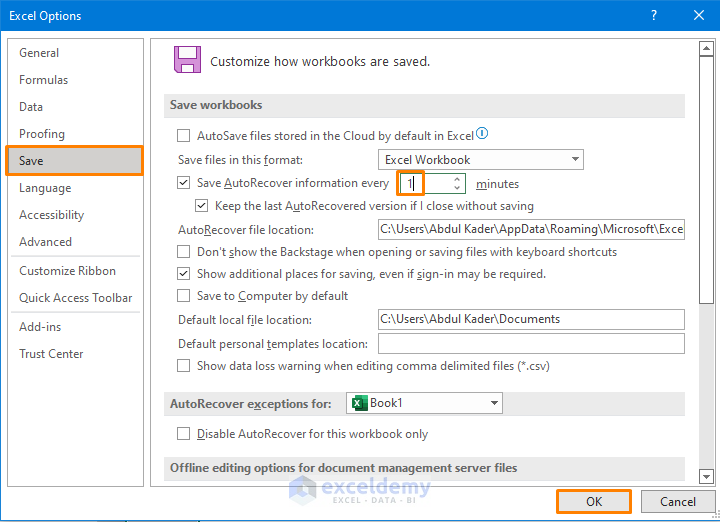Enable Disable AutoRecover for this workbook

tap(183, 434)
